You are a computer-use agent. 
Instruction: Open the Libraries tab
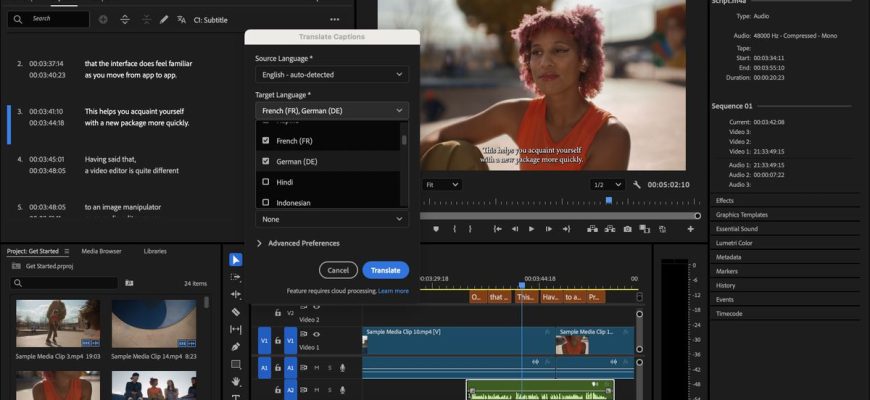tap(155, 251)
